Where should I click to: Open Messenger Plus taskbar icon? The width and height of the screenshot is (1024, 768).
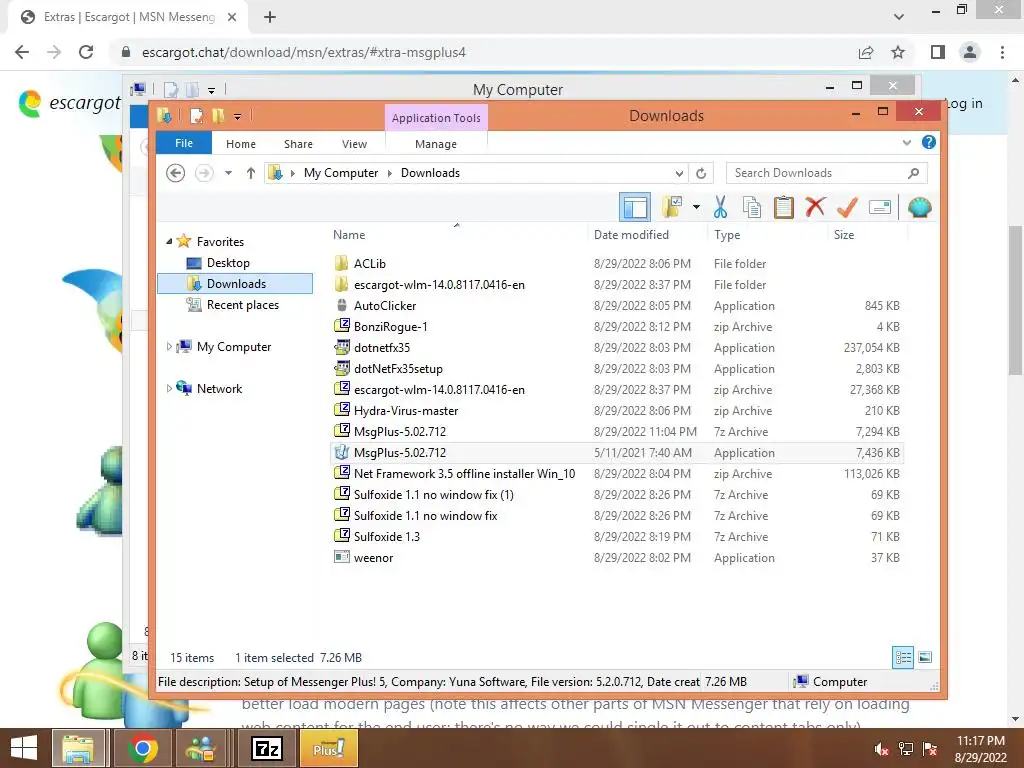coord(328,748)
